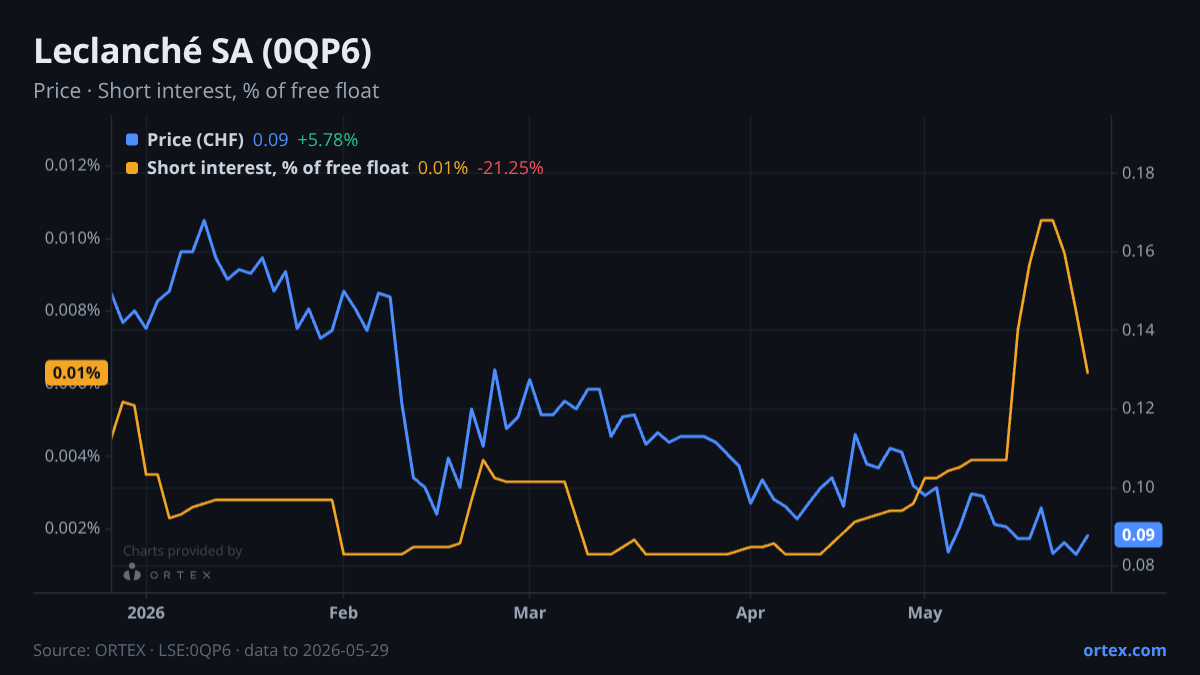Image resolution: width=1200 pixels, height=675 pixels.
Task: Click the 0.008% left axis label
Action: pos(72,310)
